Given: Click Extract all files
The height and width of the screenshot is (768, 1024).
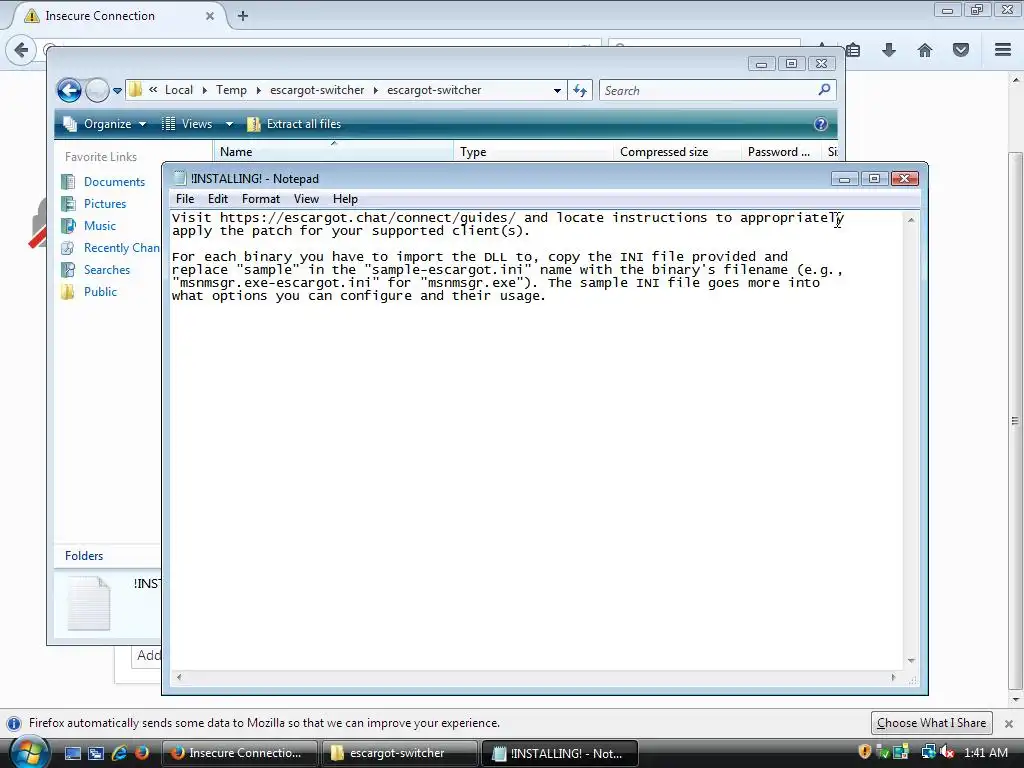Looking at the screenshot, I should pyautogui.click(x=294, y=124).
